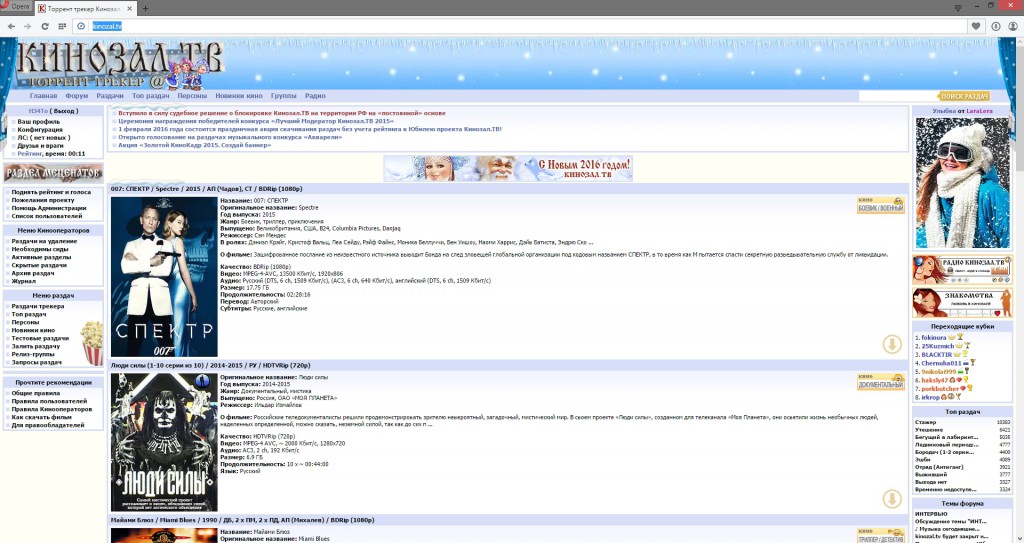This screenshot has height=543, width=1024.
Task: Click the Поиск раздач search button
Action: pos(964,96)
